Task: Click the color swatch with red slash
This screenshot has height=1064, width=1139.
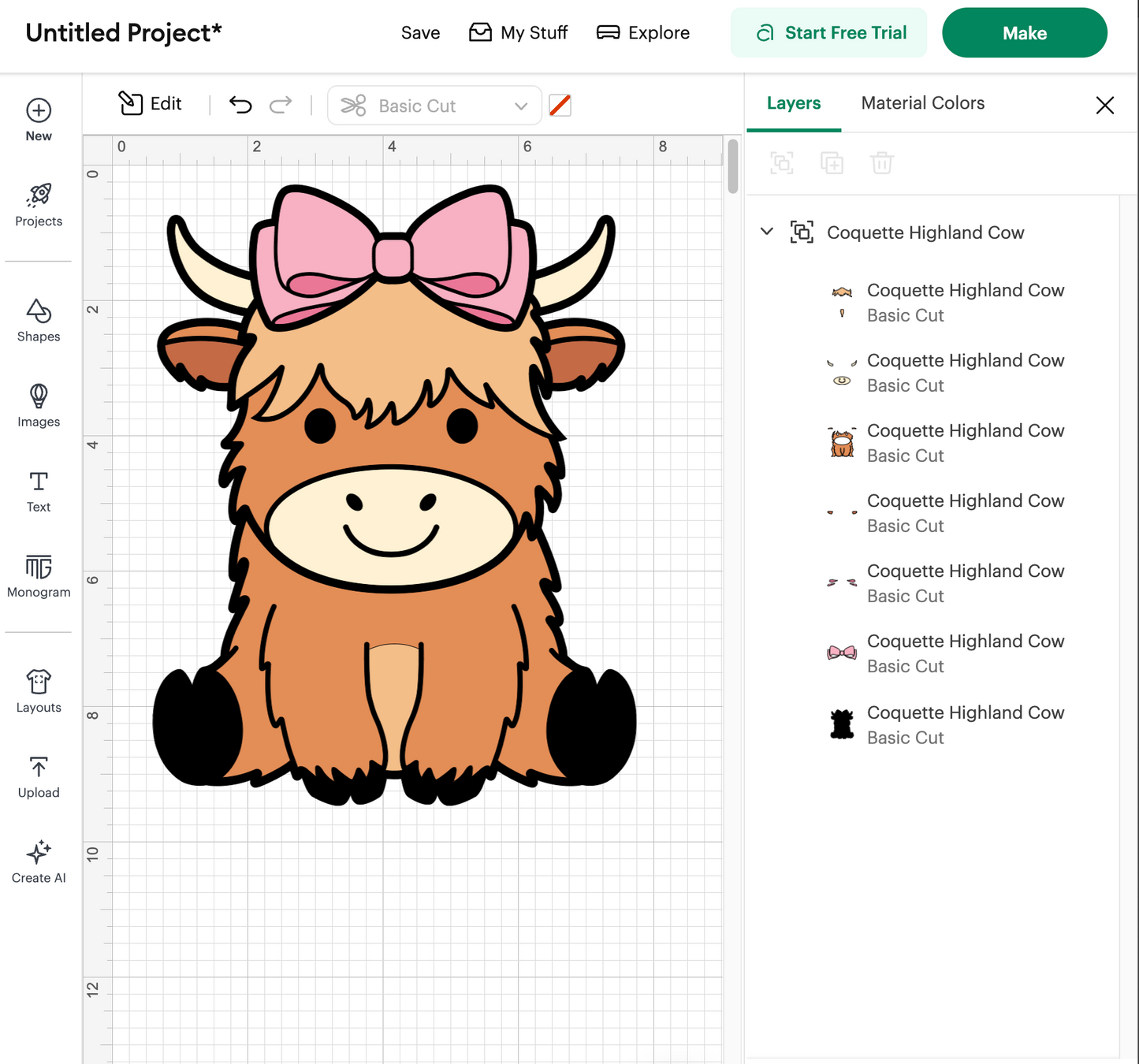Action: pos(560,106)
